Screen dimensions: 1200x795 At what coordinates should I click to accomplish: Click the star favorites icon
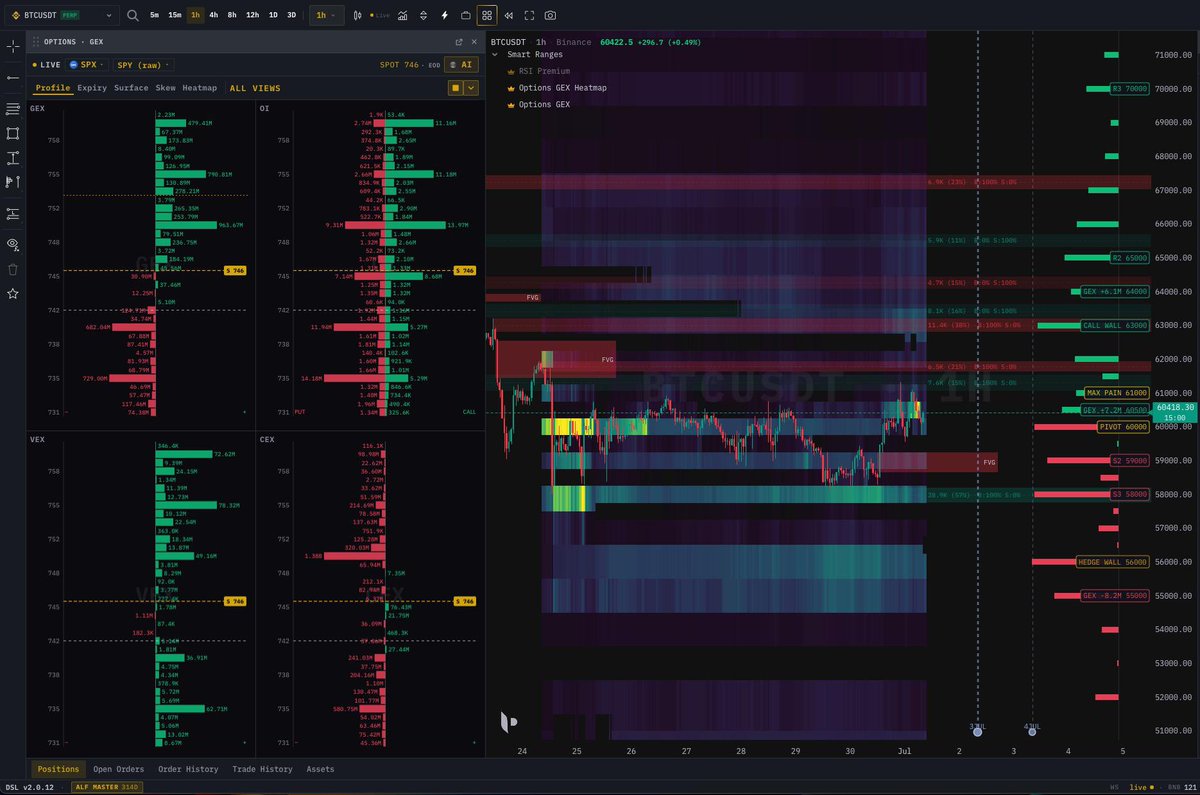tap(13, 294)
